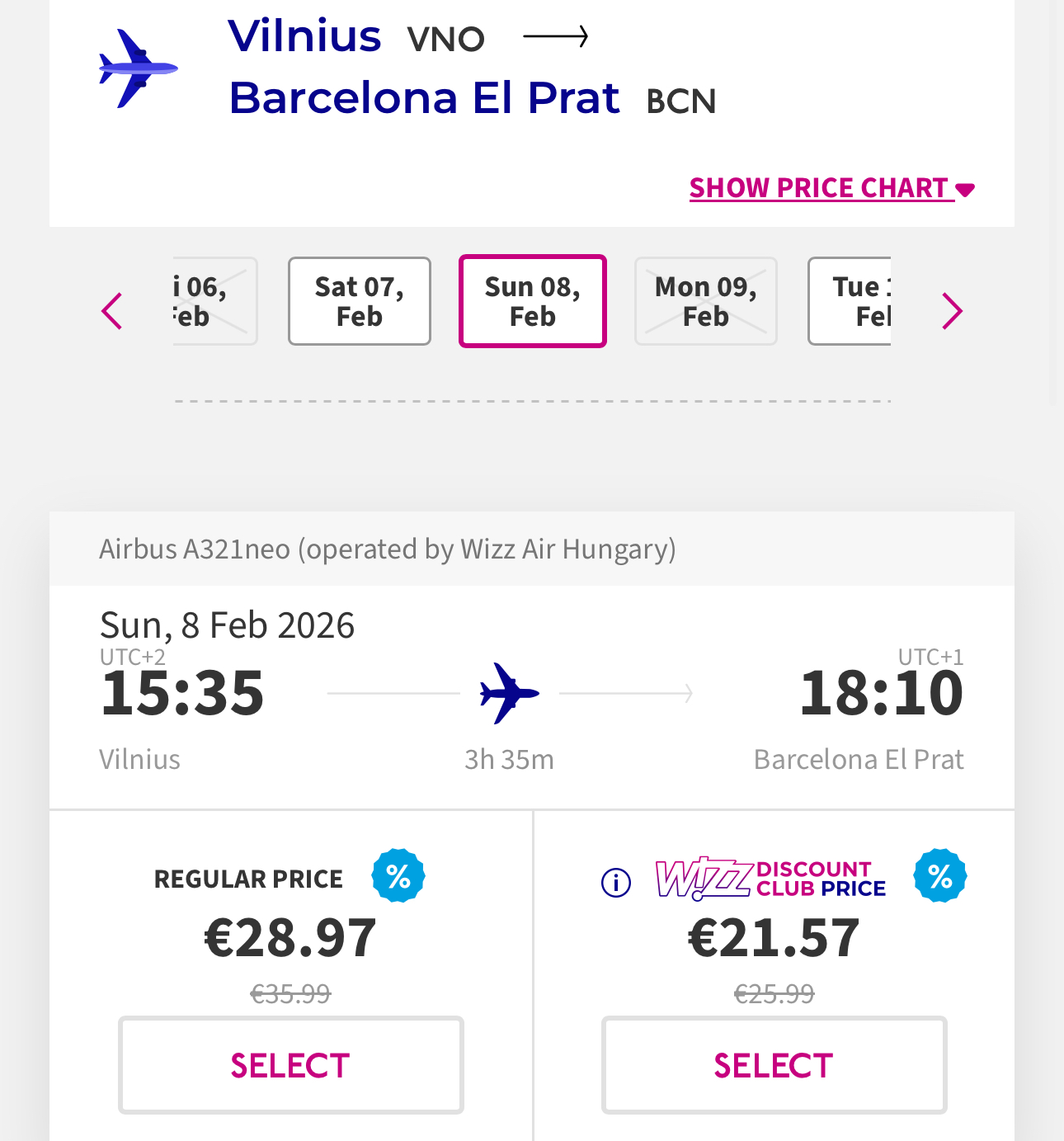Choose the Mon 09, Feb date tab
The height and width of the screenshot is (1141, 1064).
pos(706,301)
